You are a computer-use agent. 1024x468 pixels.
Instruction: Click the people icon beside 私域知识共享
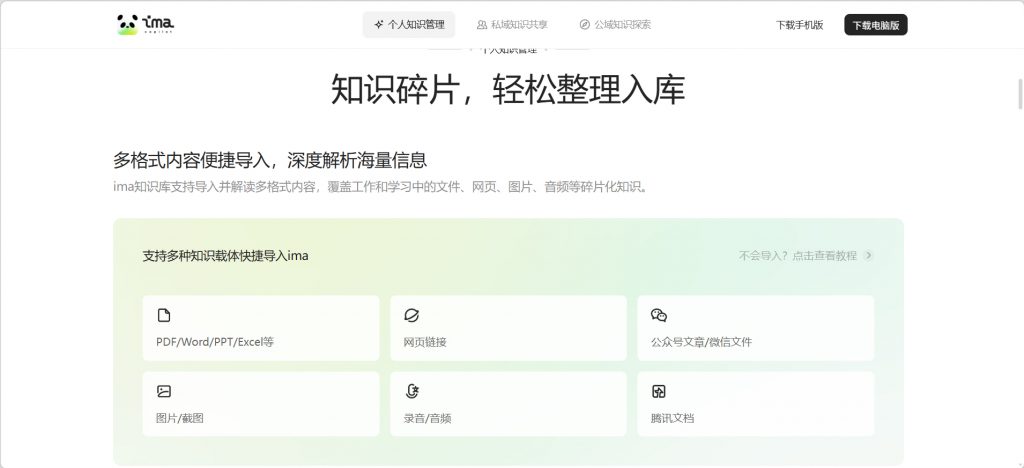pyautogui.click(x=482, y=25)
